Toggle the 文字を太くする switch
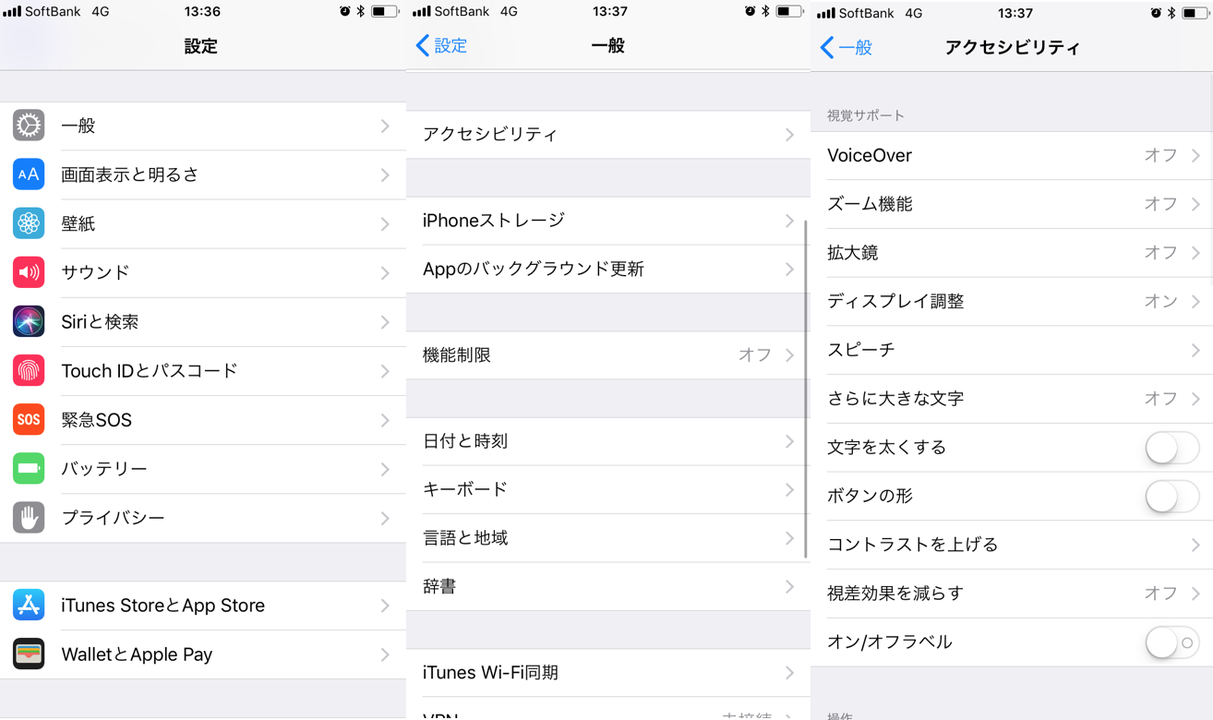Viewport: 1213px width, 720px height. coord(1172,447)
